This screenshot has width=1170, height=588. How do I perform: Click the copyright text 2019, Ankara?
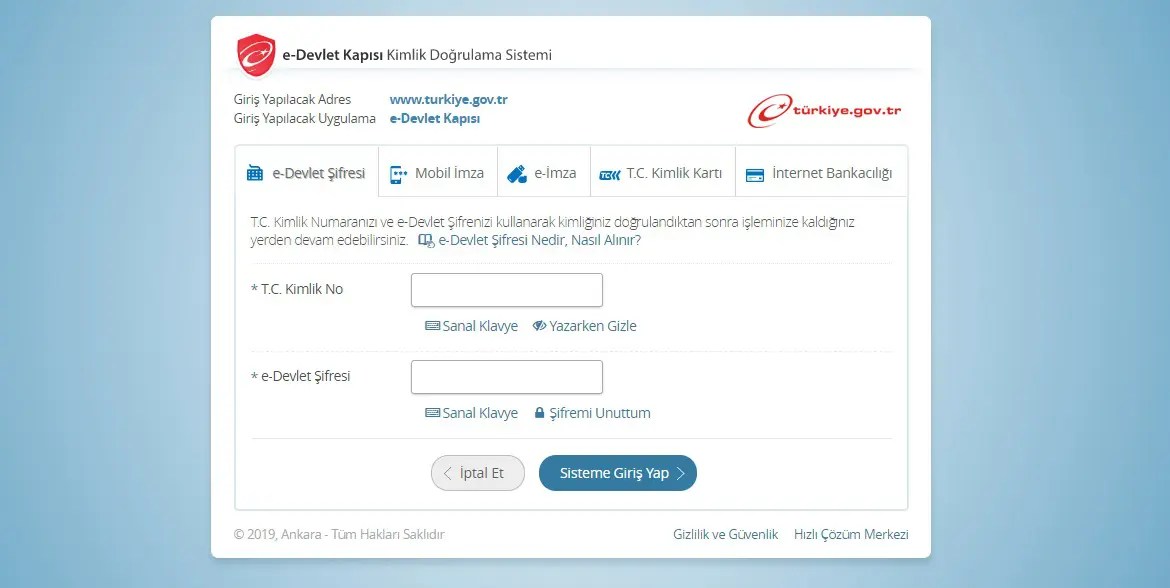pyautogui.click(x=339, y=534)
